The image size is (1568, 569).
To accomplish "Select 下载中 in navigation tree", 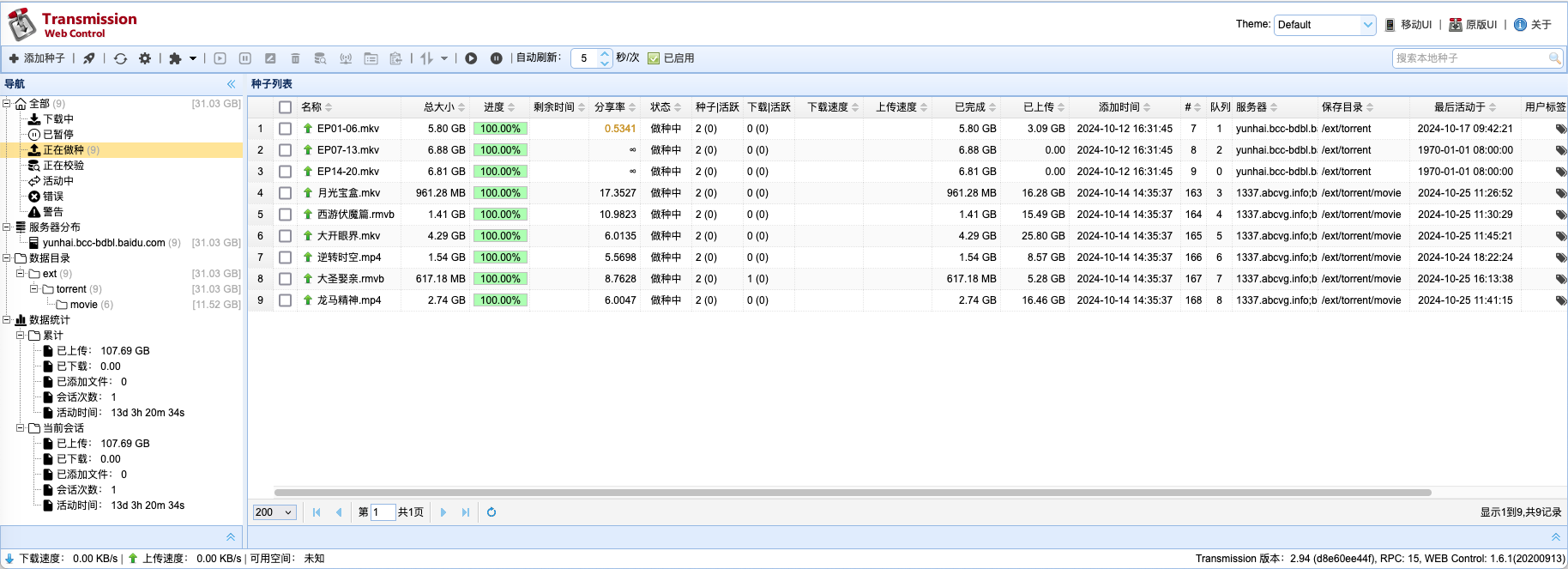I will pos(57,119).
